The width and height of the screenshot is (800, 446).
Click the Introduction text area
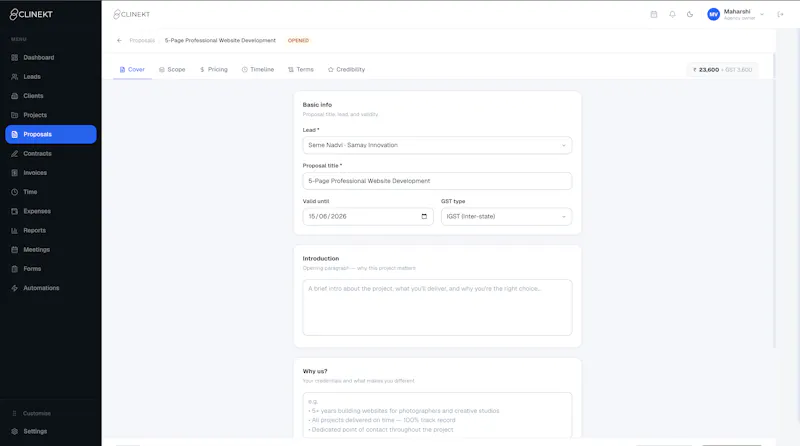click(x=437, y=307)
